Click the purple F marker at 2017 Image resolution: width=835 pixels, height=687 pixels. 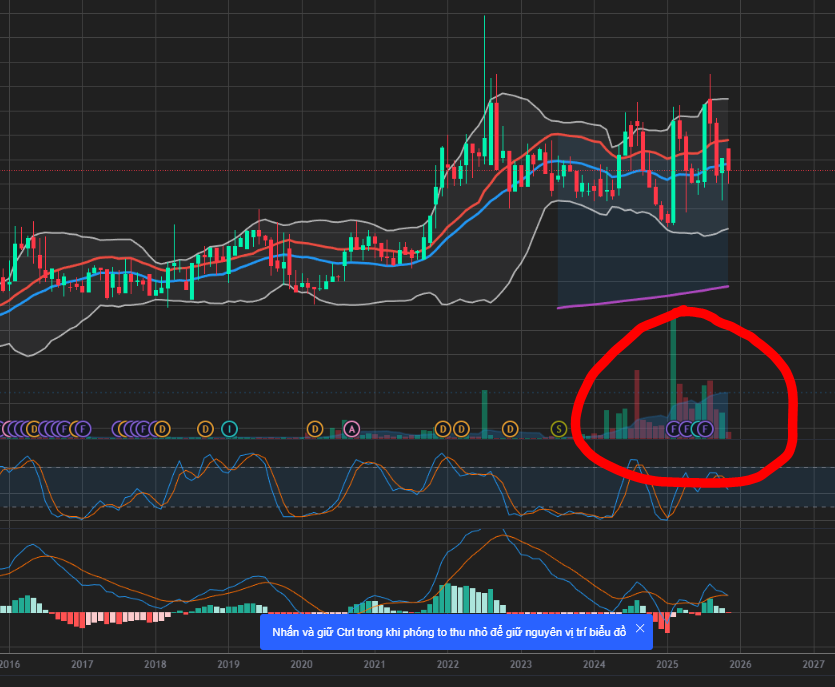pos(83,429)
